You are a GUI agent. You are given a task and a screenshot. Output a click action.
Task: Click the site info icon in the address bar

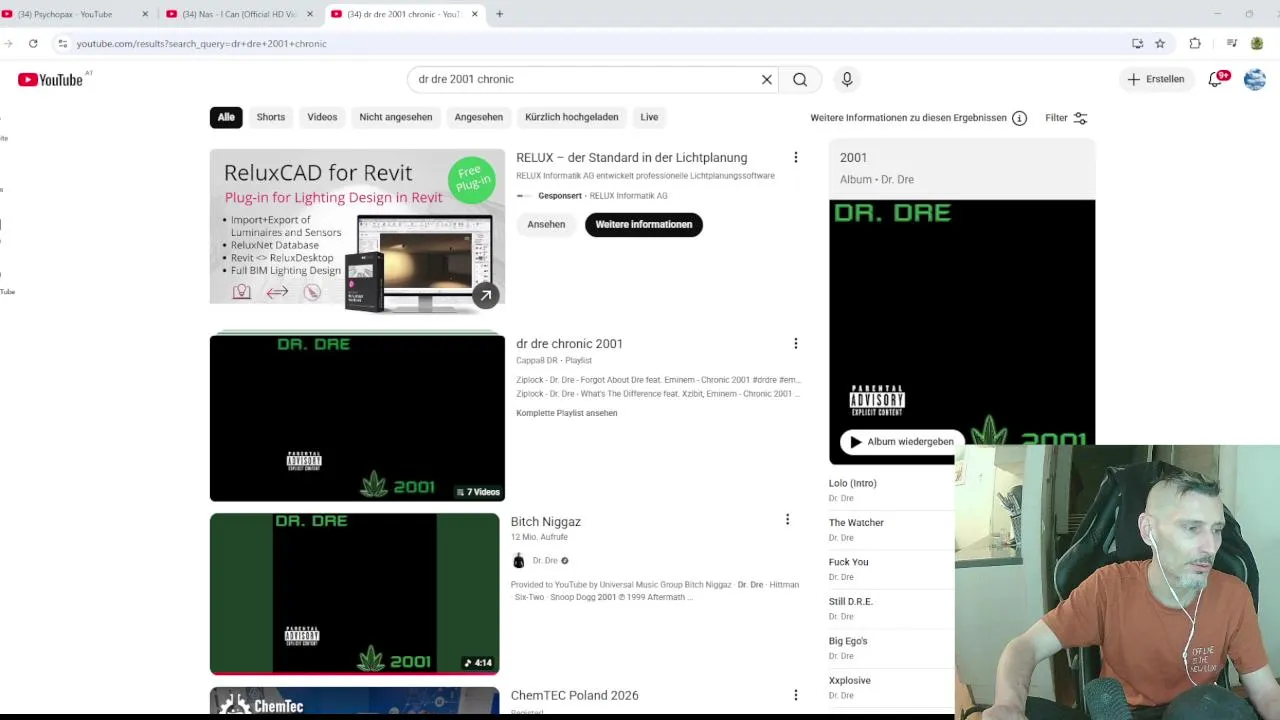click(62, 44)
